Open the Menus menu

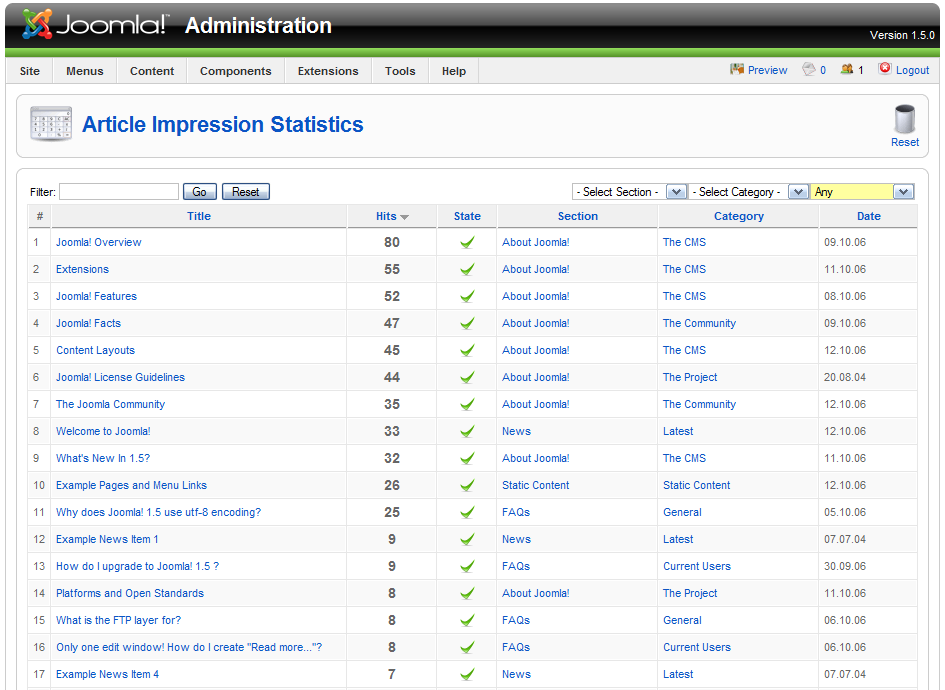click(x=85, y=71)
